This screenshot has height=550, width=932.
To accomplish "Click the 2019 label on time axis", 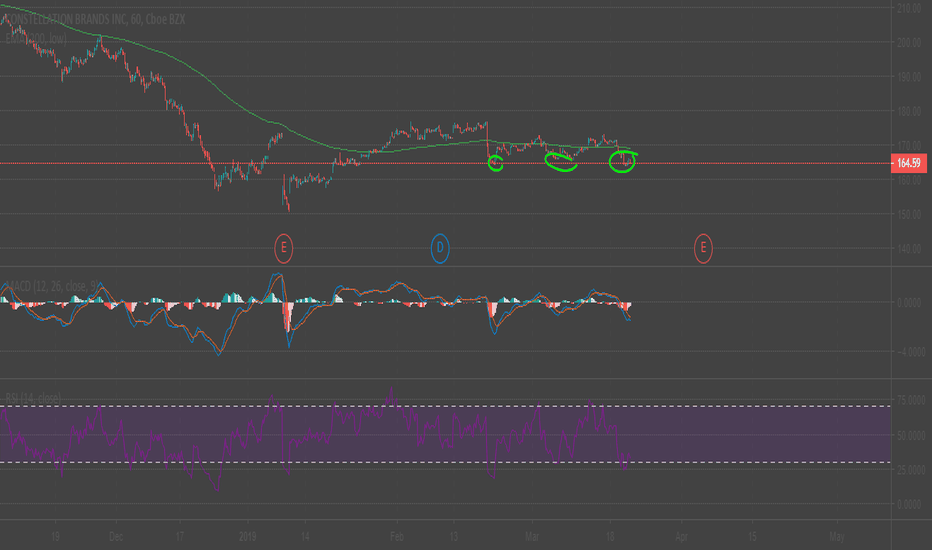I will tap(247, 536).
